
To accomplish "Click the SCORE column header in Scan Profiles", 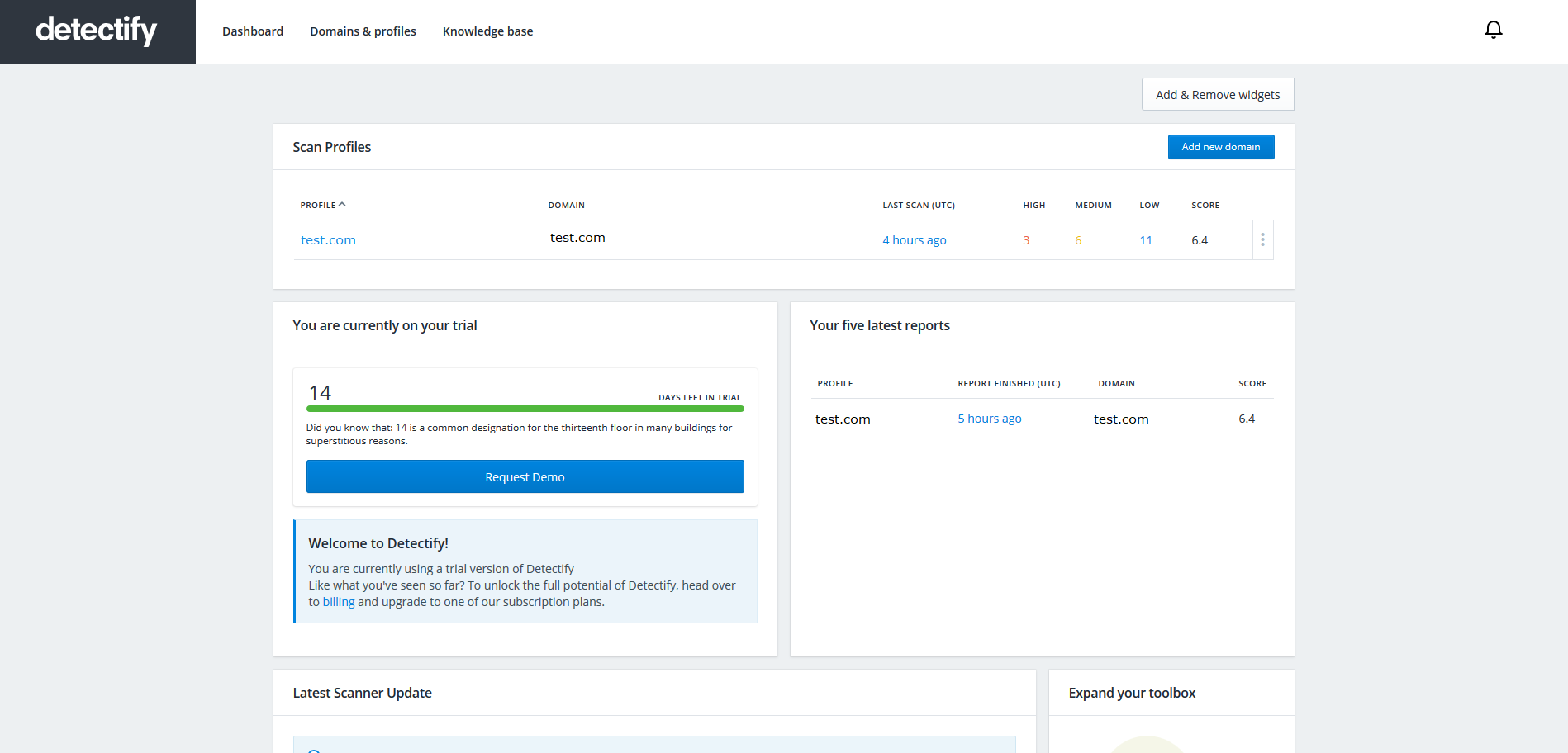I will [x=1205, y=205].
